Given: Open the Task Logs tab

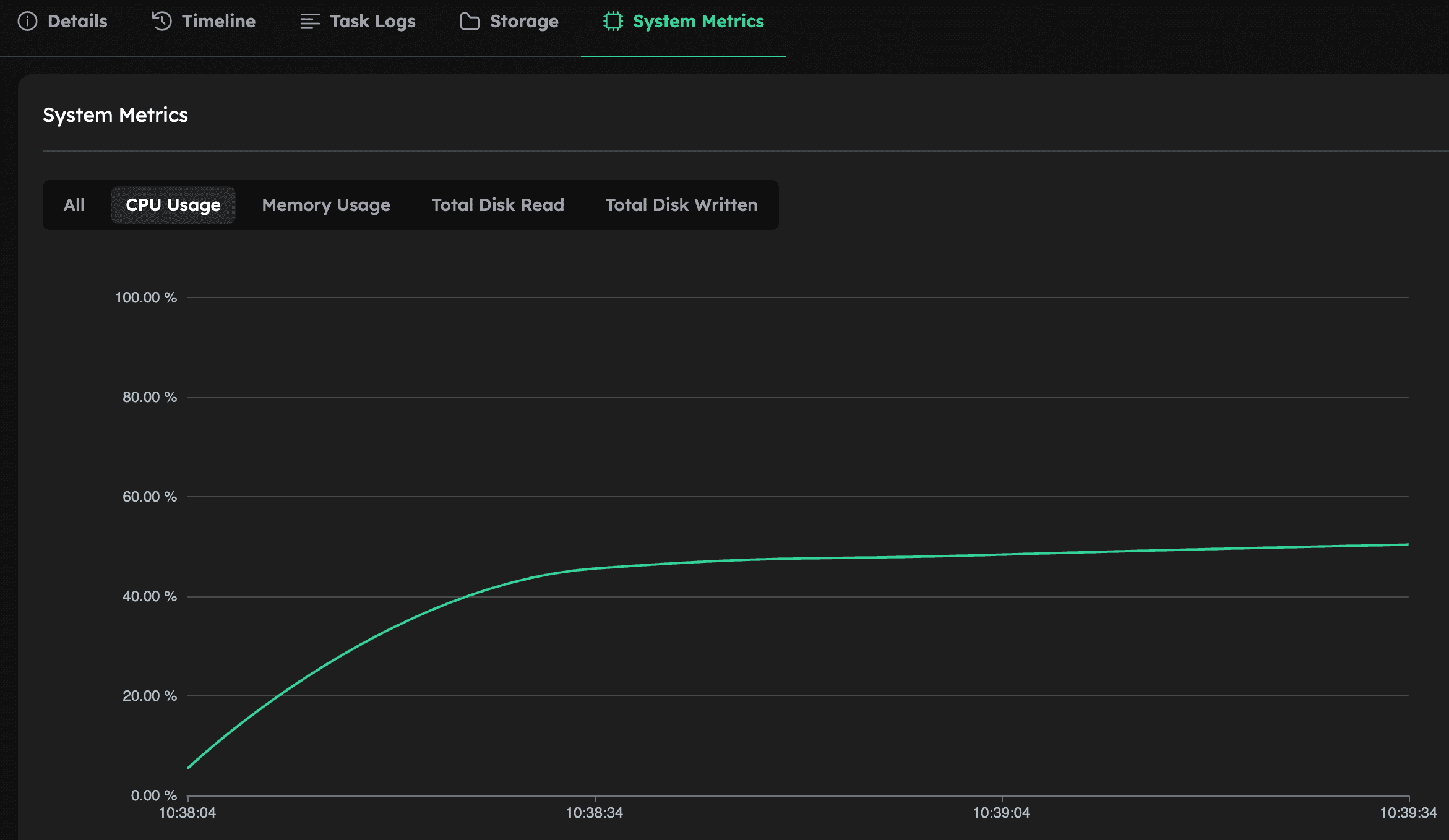Looking at the screenshot, I should pos(372,22).
